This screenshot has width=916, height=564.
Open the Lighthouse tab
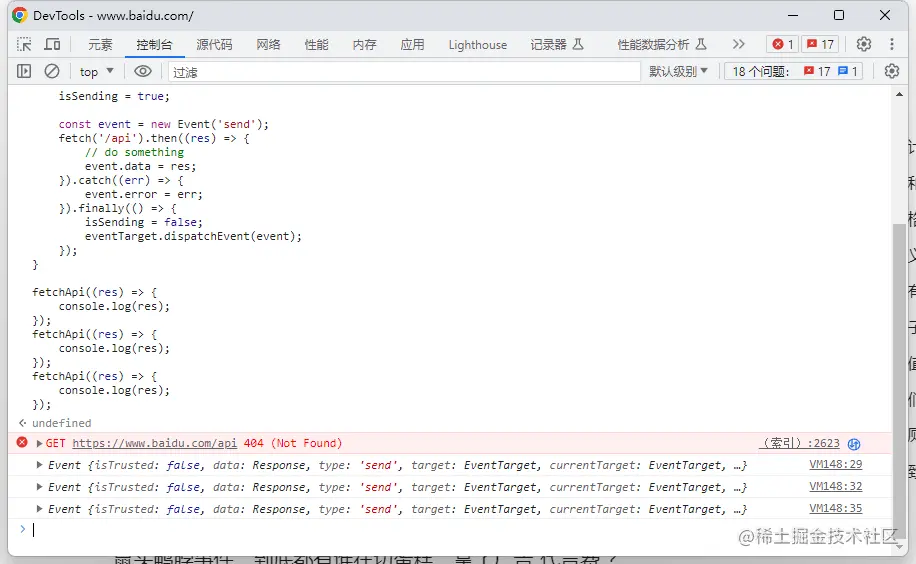pos(477,44)
